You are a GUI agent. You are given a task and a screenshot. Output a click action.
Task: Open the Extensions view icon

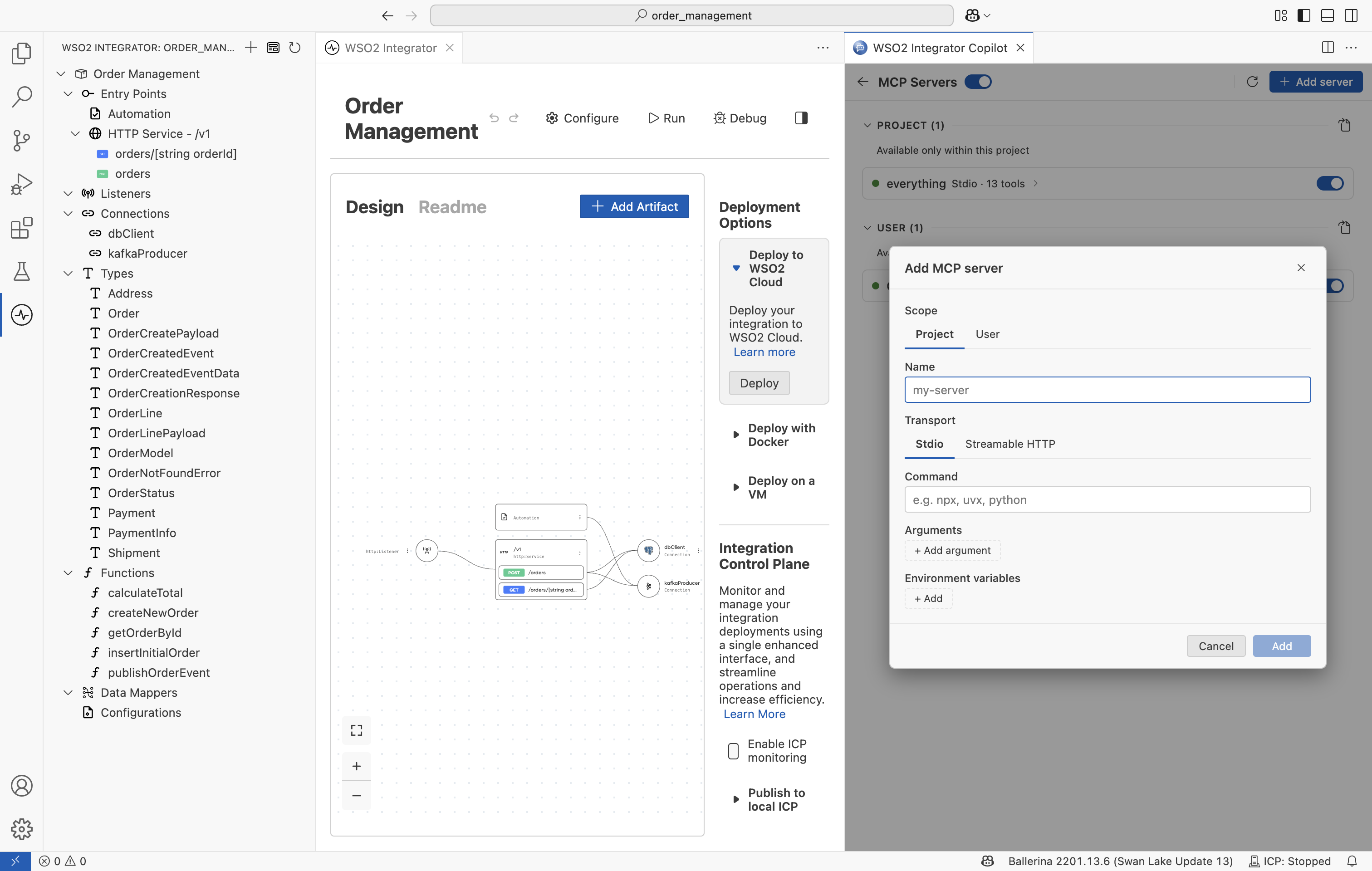pos(21,228)
